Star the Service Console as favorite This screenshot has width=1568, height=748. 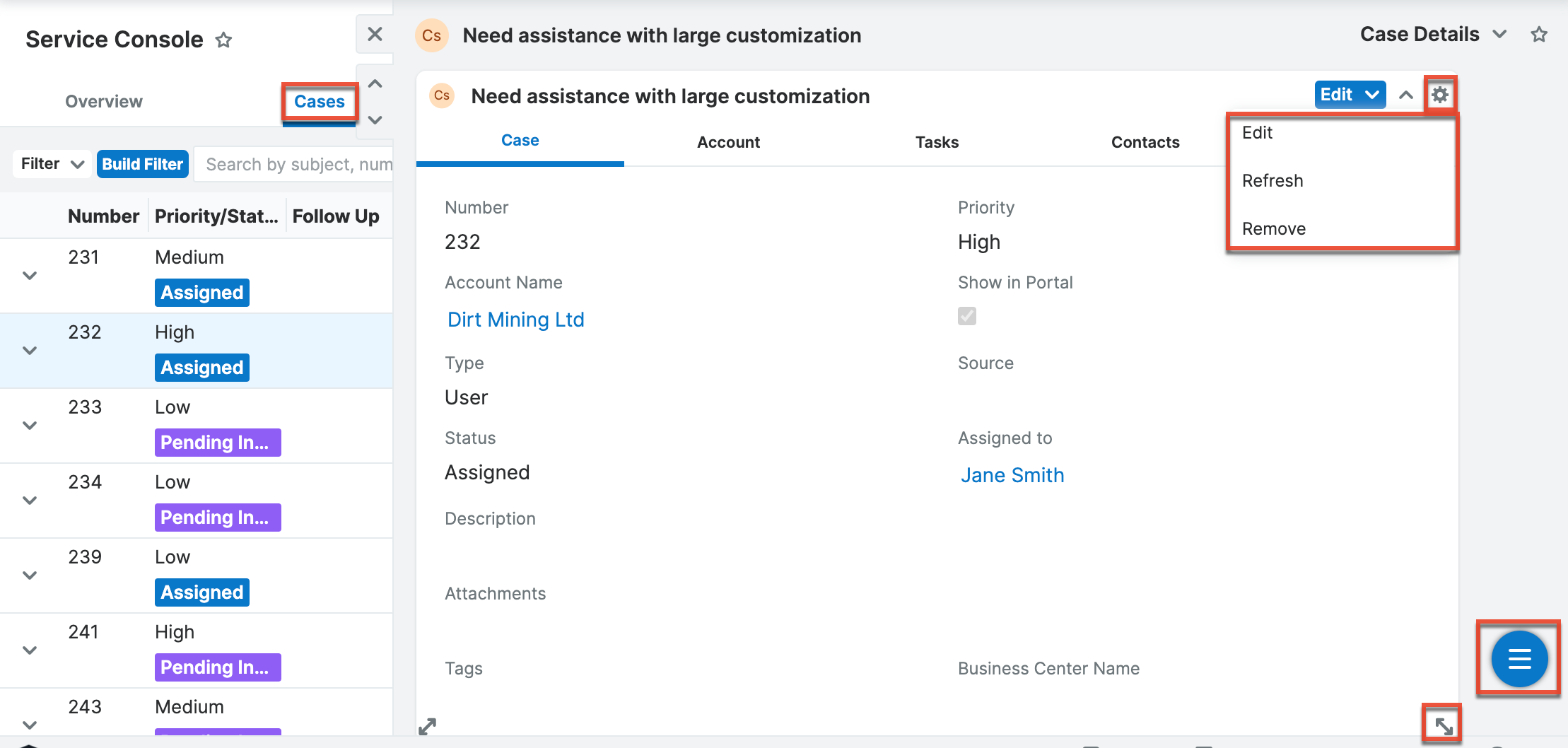point(224,40)
